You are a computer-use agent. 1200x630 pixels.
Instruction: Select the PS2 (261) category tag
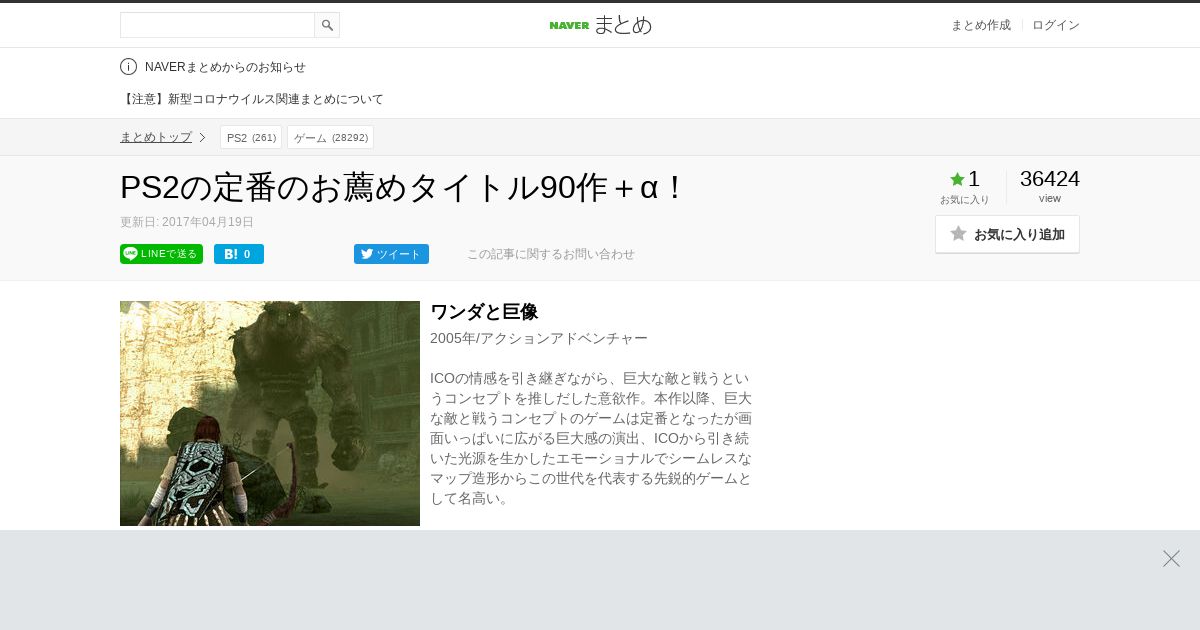[x=251, y=137]
